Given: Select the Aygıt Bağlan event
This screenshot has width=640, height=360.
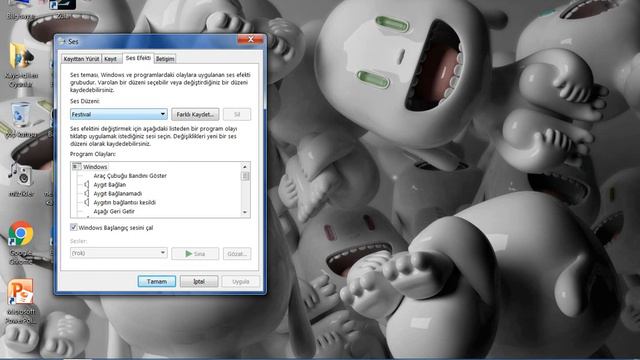Looking at the screenshot, I should click(x=109, y=184).
